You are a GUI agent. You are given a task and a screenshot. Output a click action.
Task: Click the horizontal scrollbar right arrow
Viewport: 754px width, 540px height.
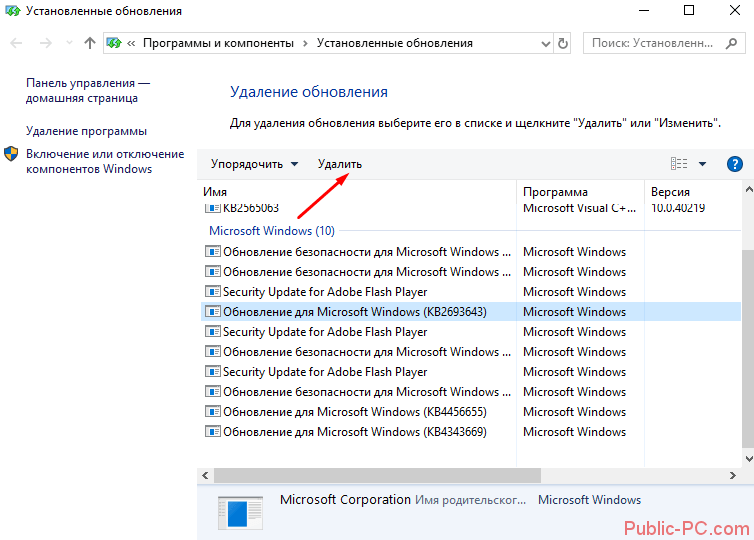tap(732, 476)
